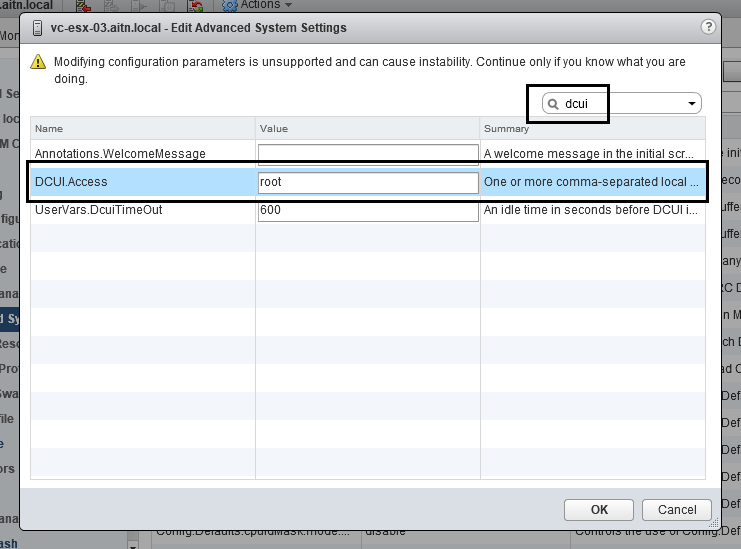
Task: Select the DCUI.Access setting name
Action: coord(72,182)
